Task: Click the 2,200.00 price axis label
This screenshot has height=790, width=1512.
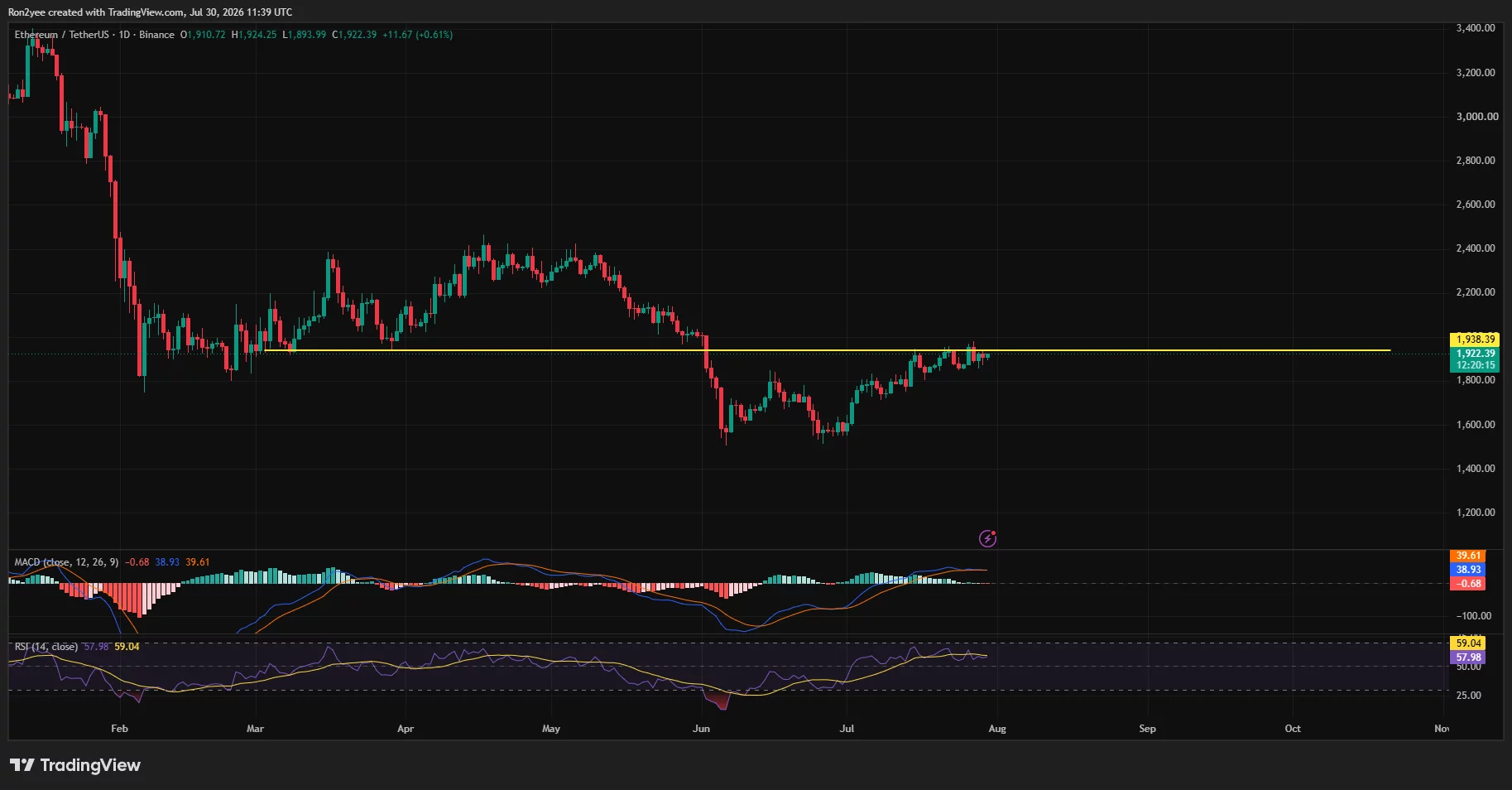Action: point(1475,292)
